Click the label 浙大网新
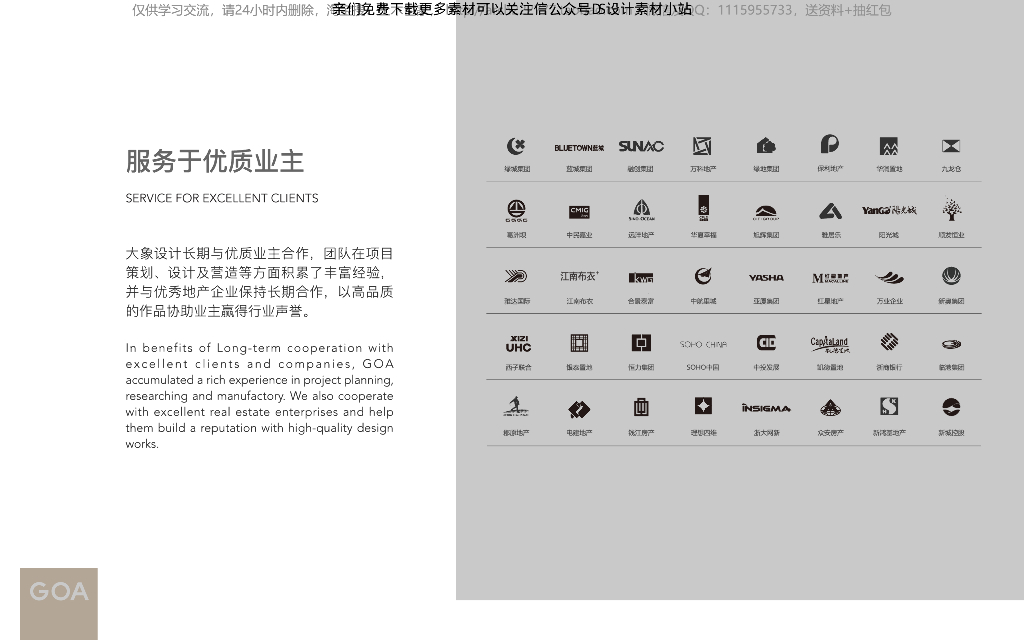 (x=766, y=432)
